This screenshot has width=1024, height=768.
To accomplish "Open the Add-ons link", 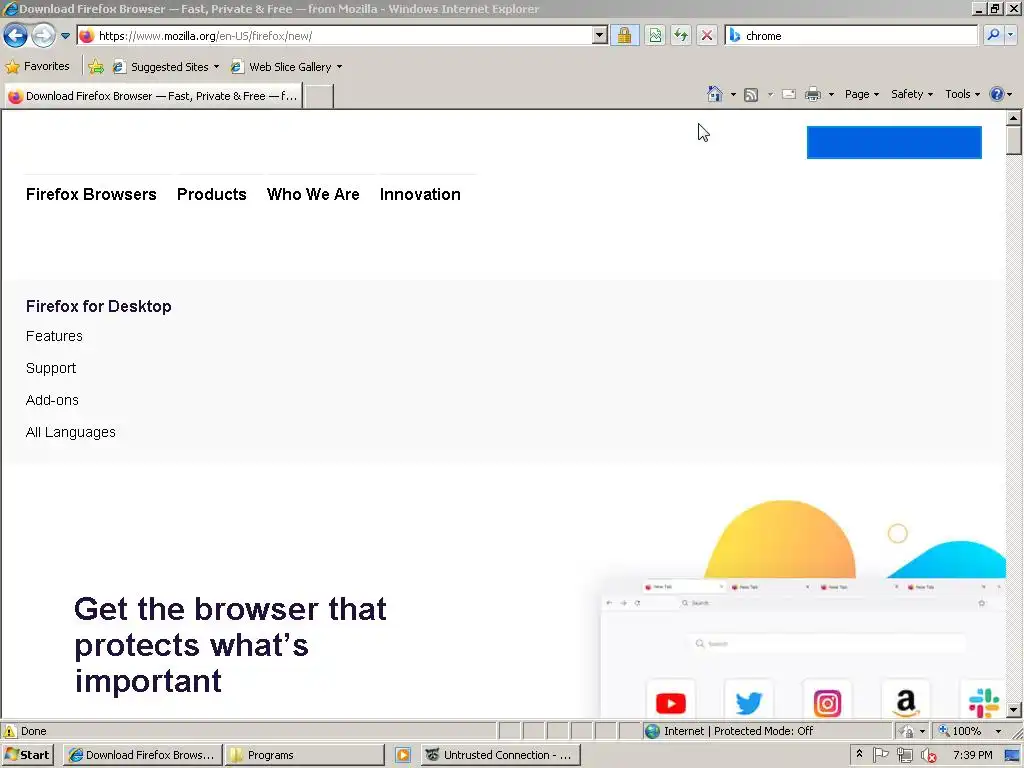I will coord(52,400).
